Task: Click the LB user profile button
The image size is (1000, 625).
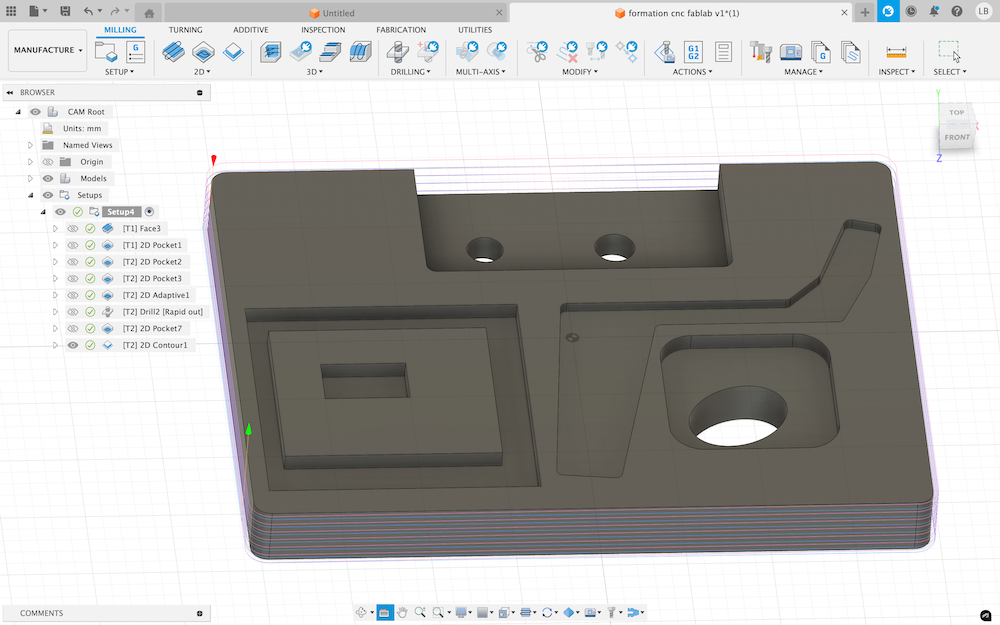Action: (x=983, y=11)
